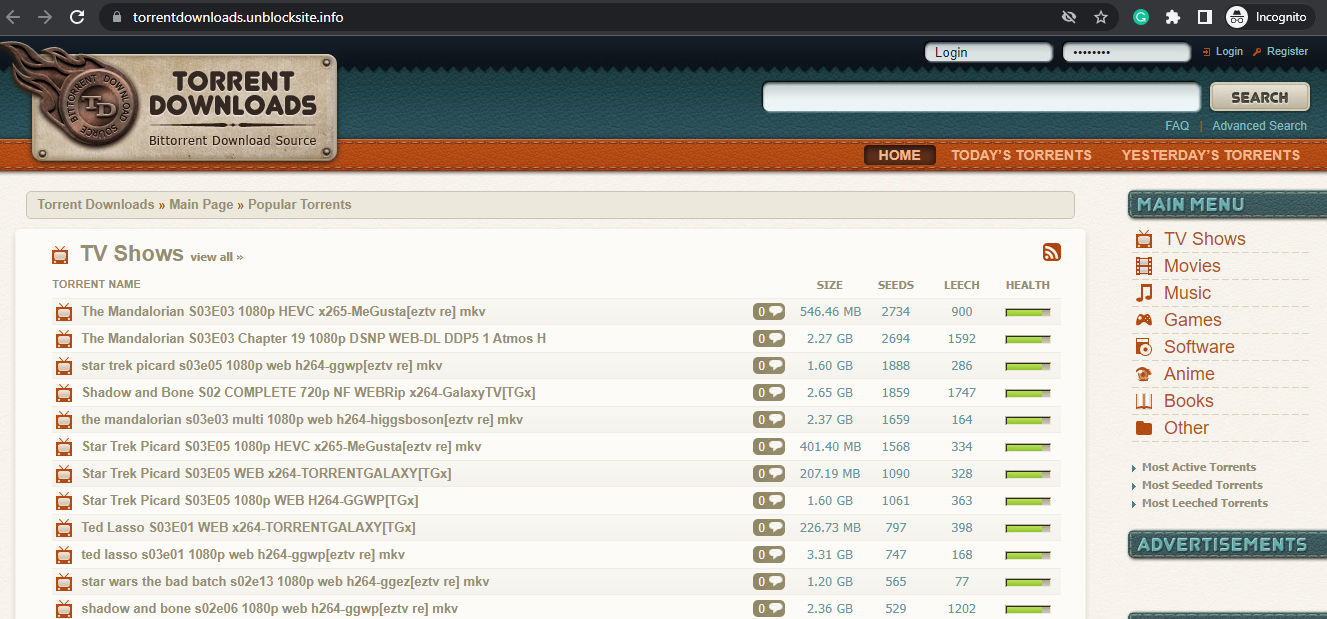Click comment bubble beside Shadow and Bone S02
The image size is (1327, 619).
769,392
